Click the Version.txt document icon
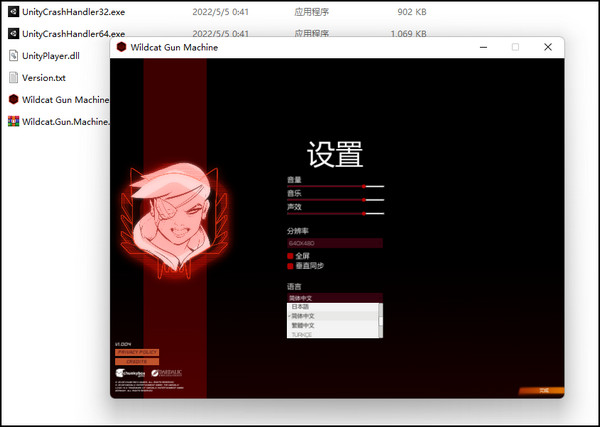 coord(13,78)
